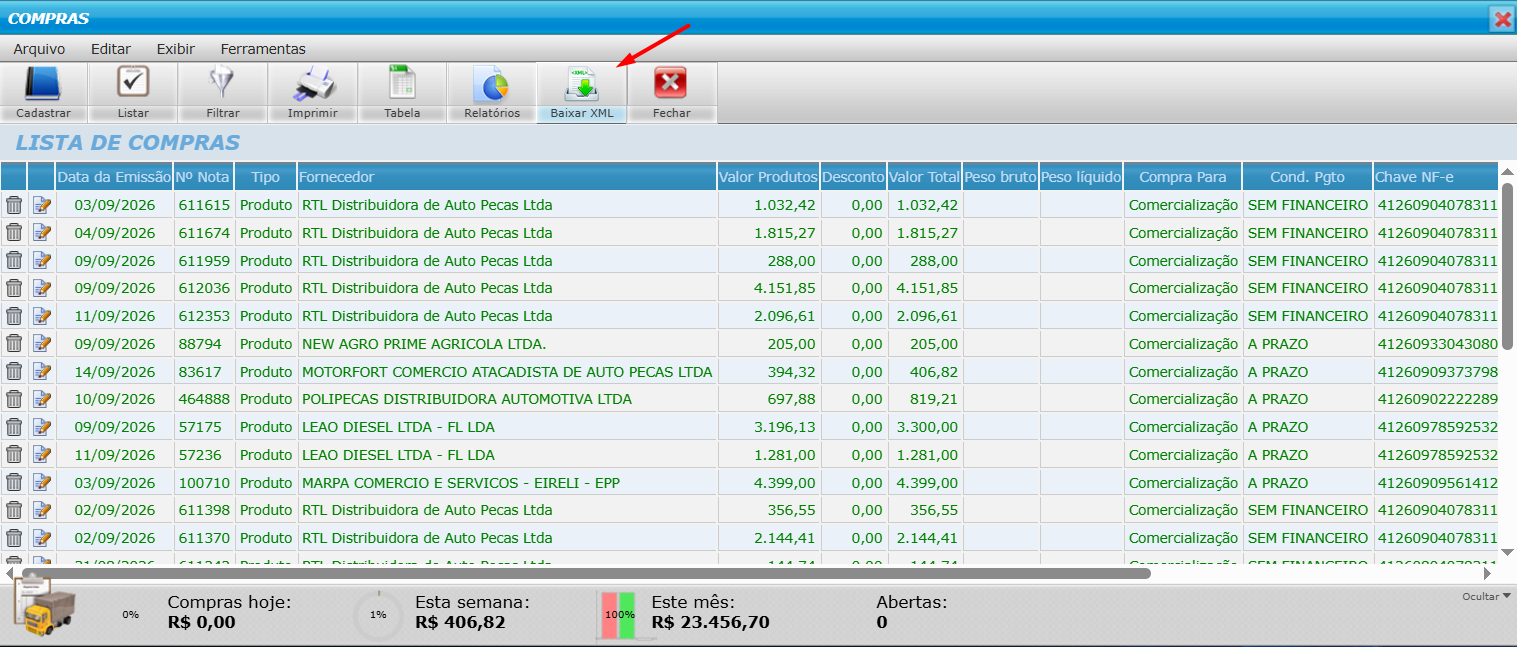The width and height of the screenshot is (1517, 647).
Task: Select POLIPECAS DISTRIBUIDORA AUTOMOTIVA LTDA row
Action: click(x=467, y=399)
